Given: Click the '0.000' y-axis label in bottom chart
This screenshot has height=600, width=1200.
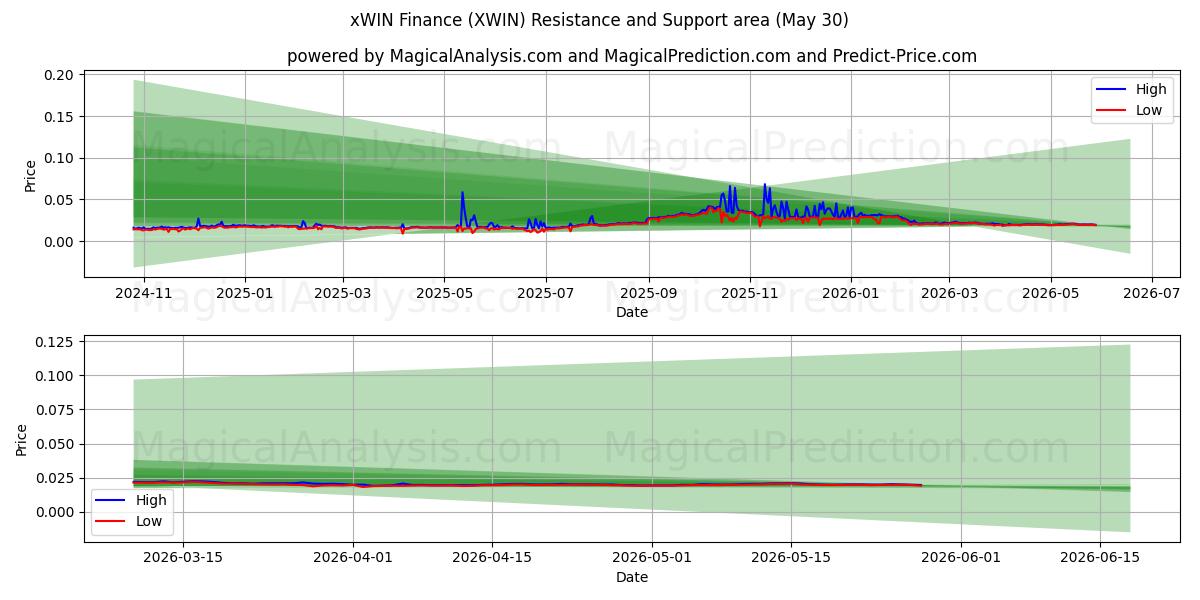Looking at the screenshot, I should tap(56, 512).
